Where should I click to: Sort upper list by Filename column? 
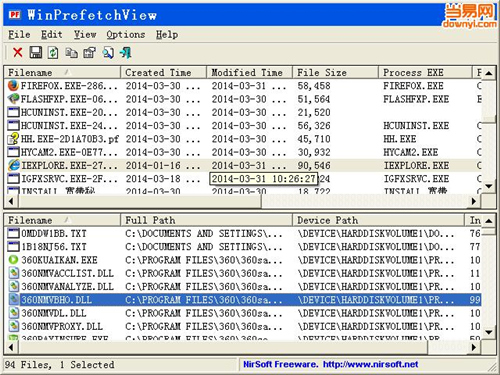tap(62, 72)
